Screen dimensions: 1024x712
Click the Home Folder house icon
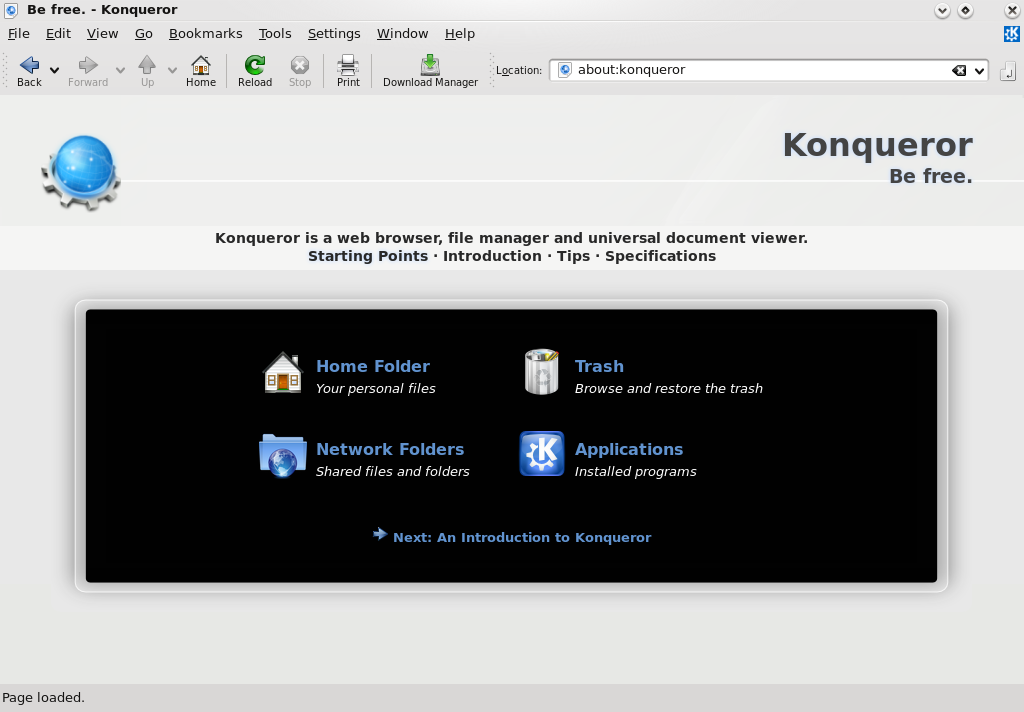point(283,372)
